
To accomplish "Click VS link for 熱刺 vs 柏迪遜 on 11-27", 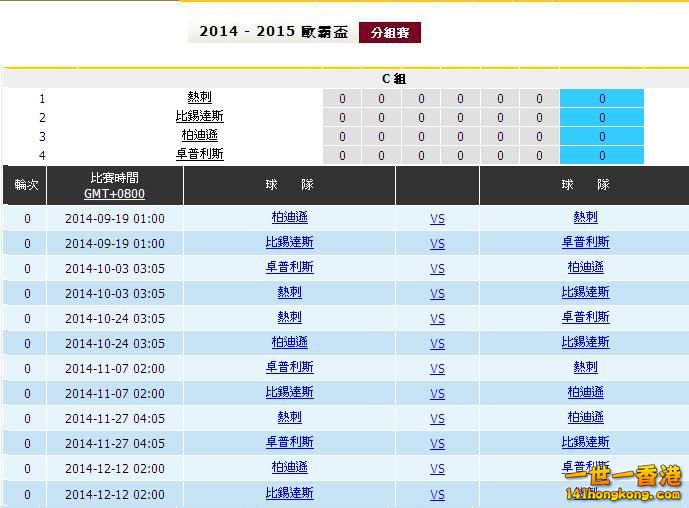I will tap(437, 419).
